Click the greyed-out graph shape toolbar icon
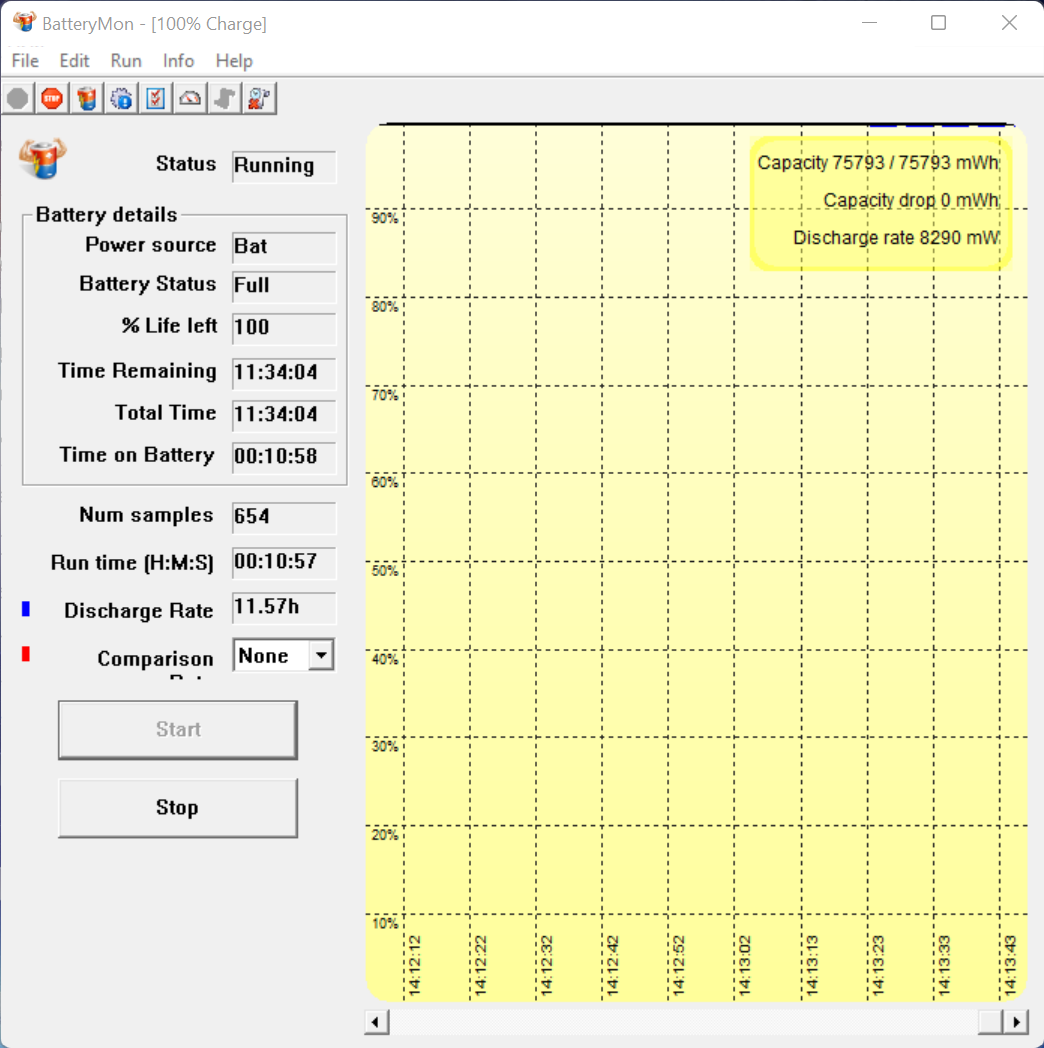1044x1048 pixels. click(x=224, y=98)
